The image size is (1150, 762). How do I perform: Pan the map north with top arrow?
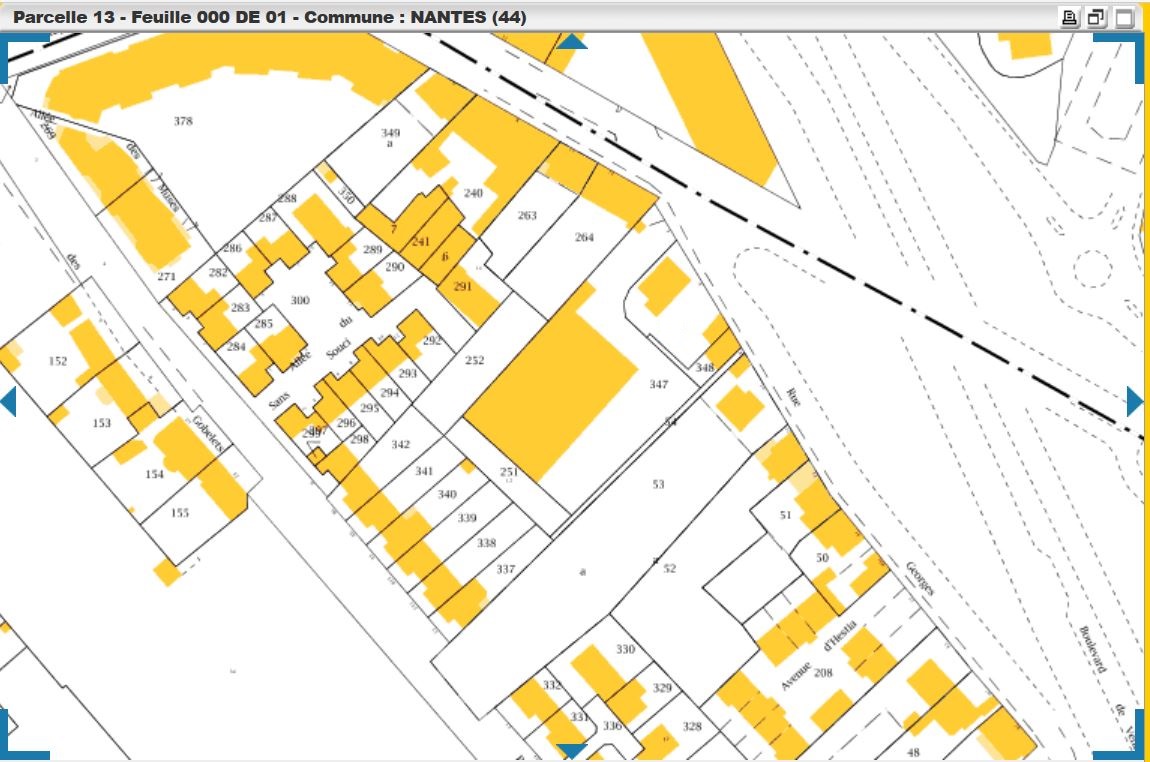coord(572,41)
